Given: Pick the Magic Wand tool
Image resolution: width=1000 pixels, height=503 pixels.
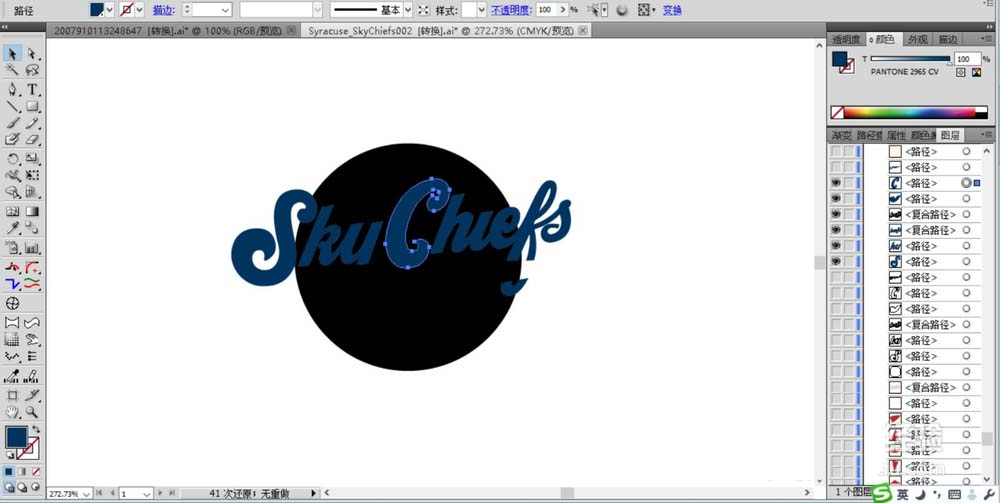Looking at the screenshot, I should [12, 71].
